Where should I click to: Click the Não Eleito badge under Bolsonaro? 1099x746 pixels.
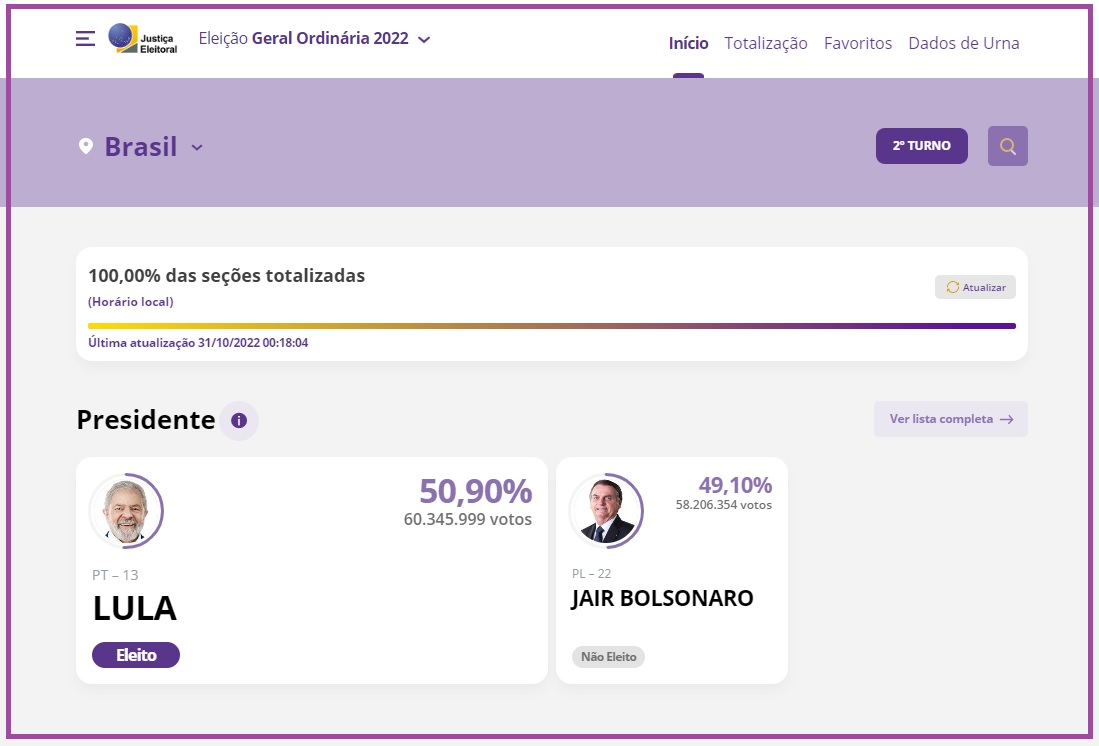click(x=608, y=657)
